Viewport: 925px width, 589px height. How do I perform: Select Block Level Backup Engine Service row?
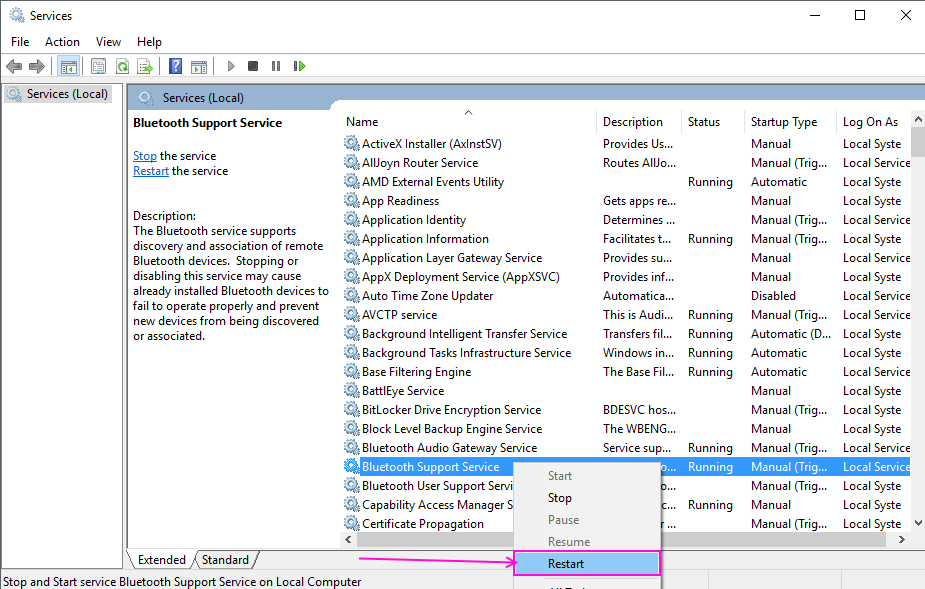point(626,428)
